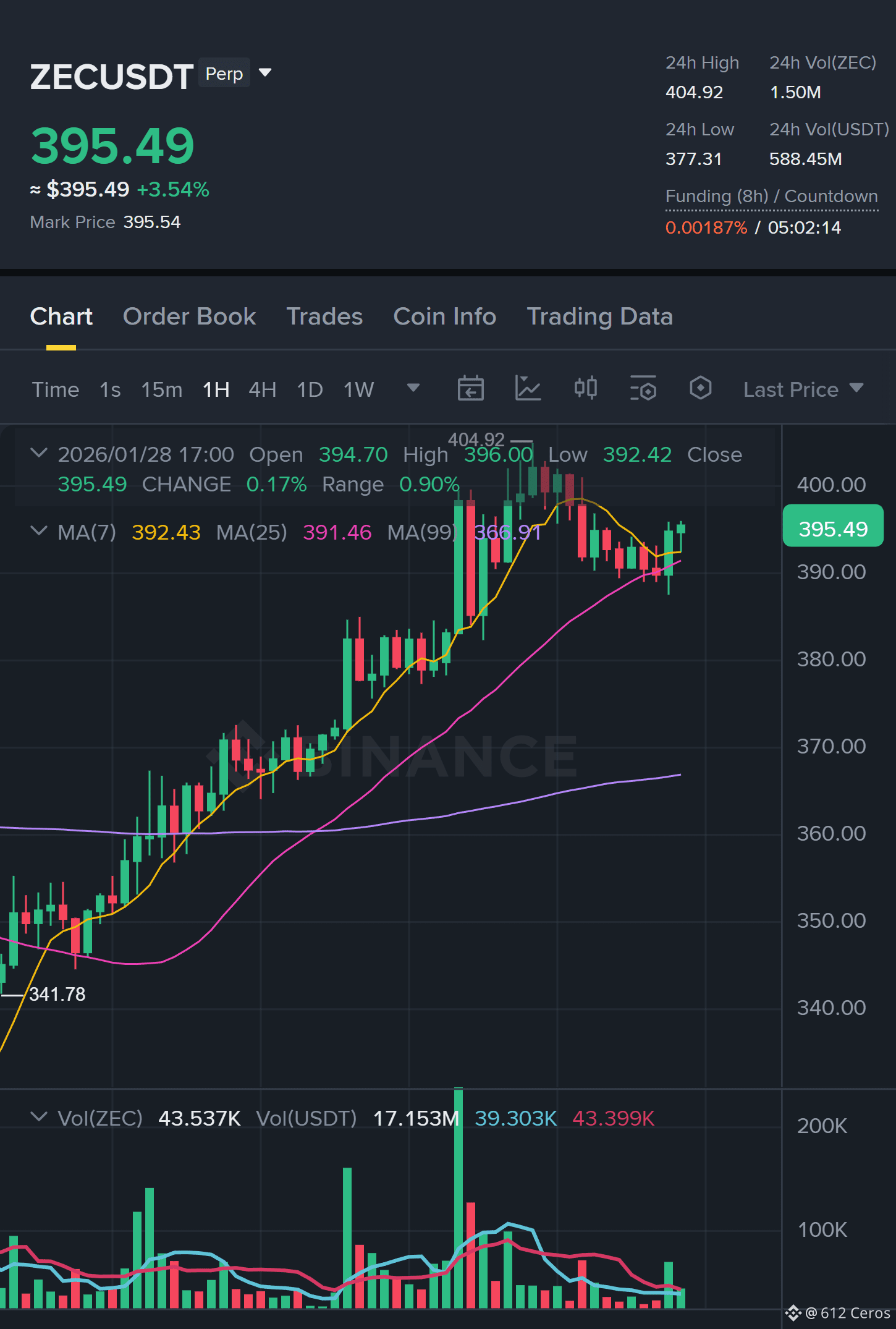Open the line chart indicators icon
The height and width of the screenshot is (1329, 896).
point(528,389)
